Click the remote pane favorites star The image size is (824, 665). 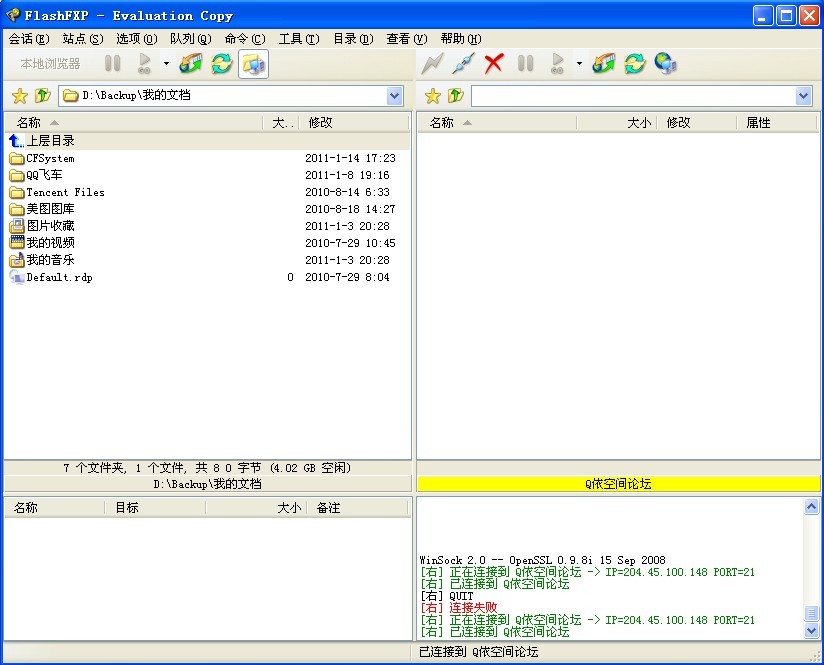pyautogui.click(x=433, y=96)
